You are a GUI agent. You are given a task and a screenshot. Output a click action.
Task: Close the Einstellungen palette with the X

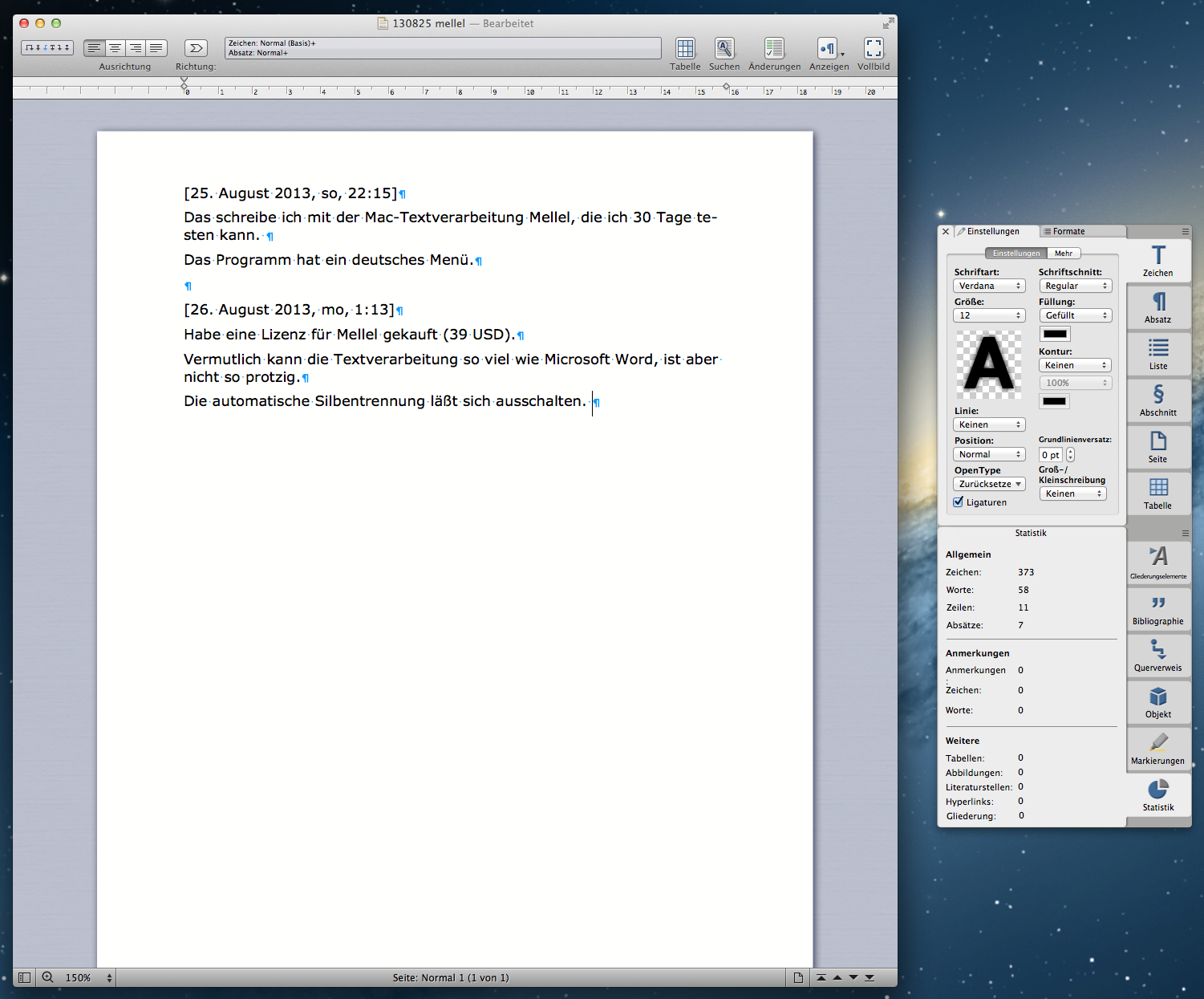[946, 231]
